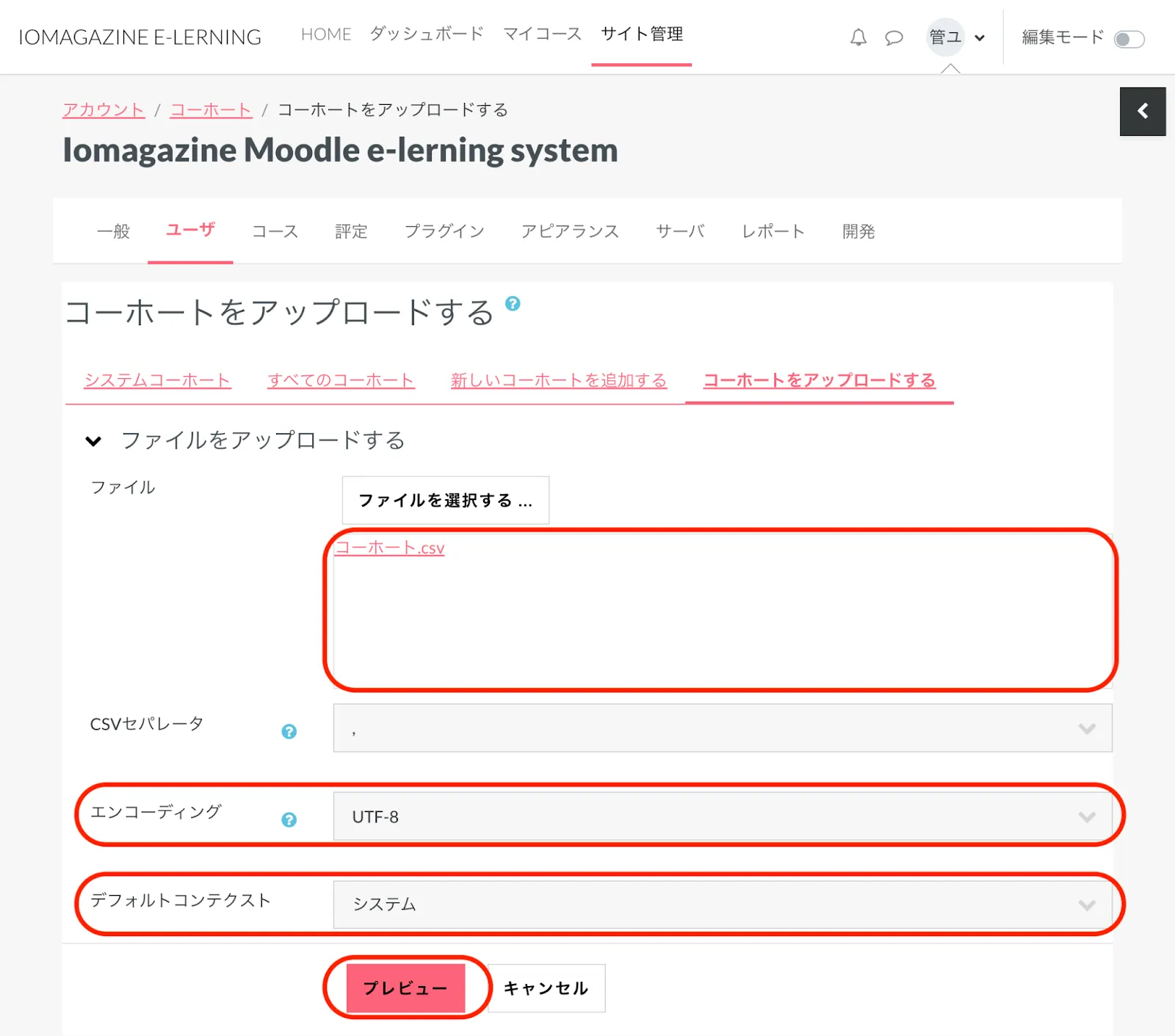1175x1036 pixels.
Task: Open the CSVセパレータ dropdown
Action: 722,728
